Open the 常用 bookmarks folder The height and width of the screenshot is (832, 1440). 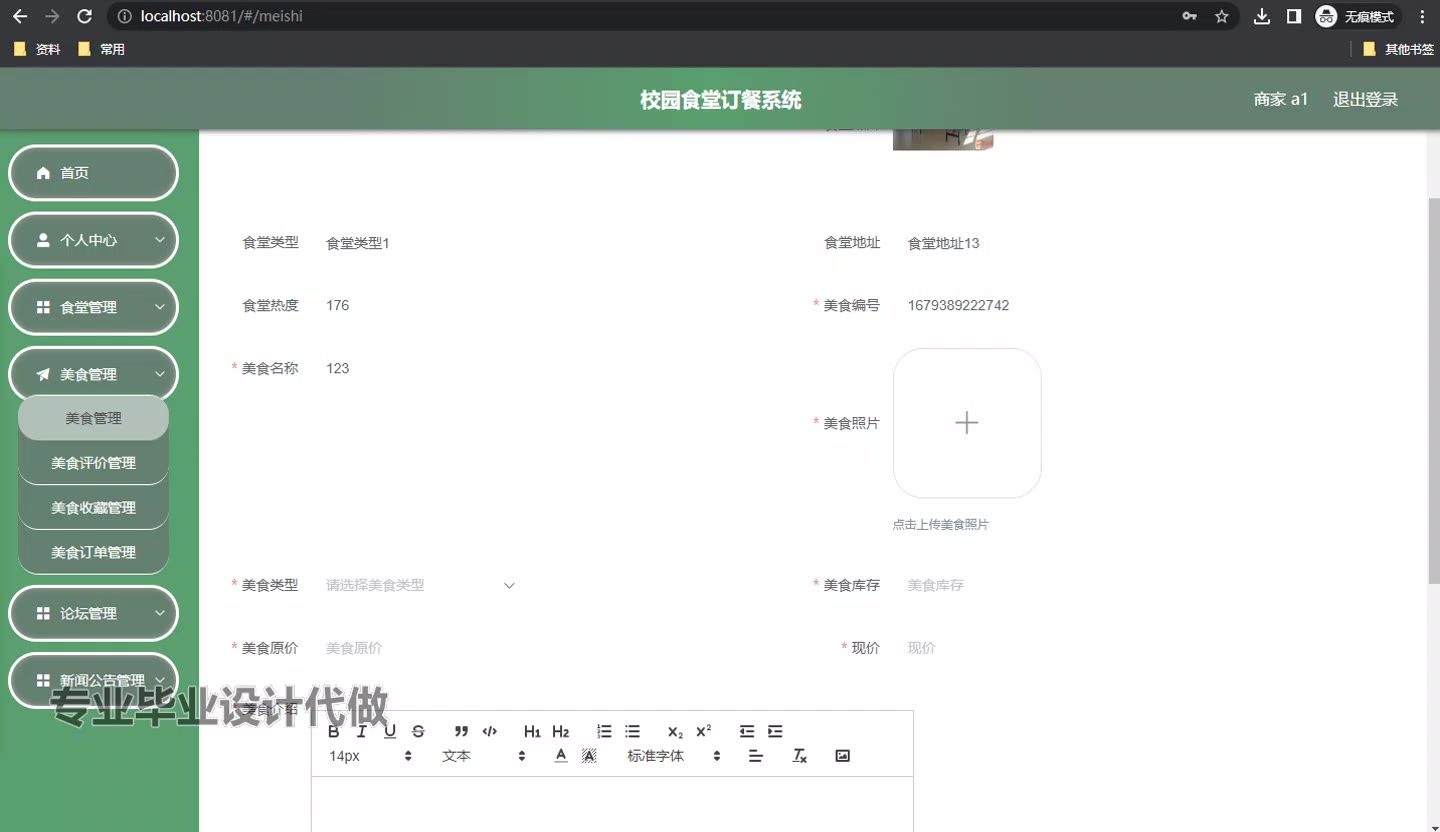(101, 49)
